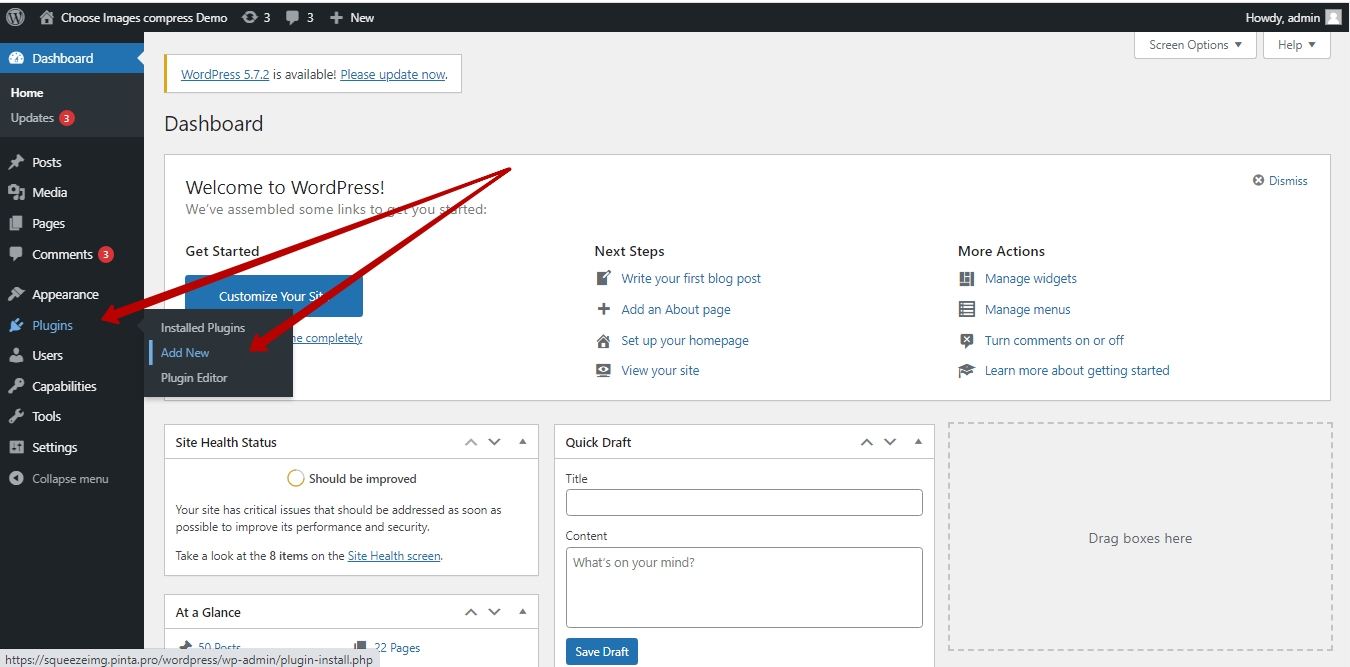Image resolution: width=1350 pixels, height=667 pixels.
Task: Click Write your first blog post
Action: [x=691, y=279]
